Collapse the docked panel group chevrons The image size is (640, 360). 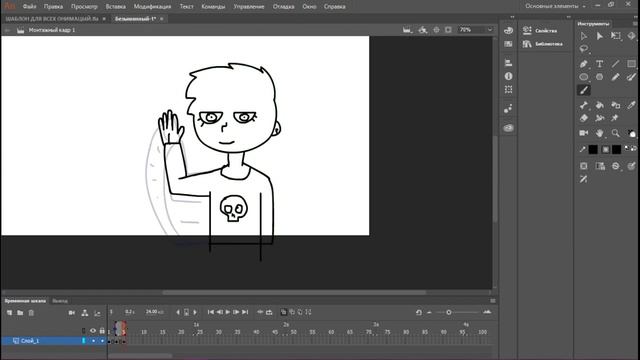(x=512, y=17)
